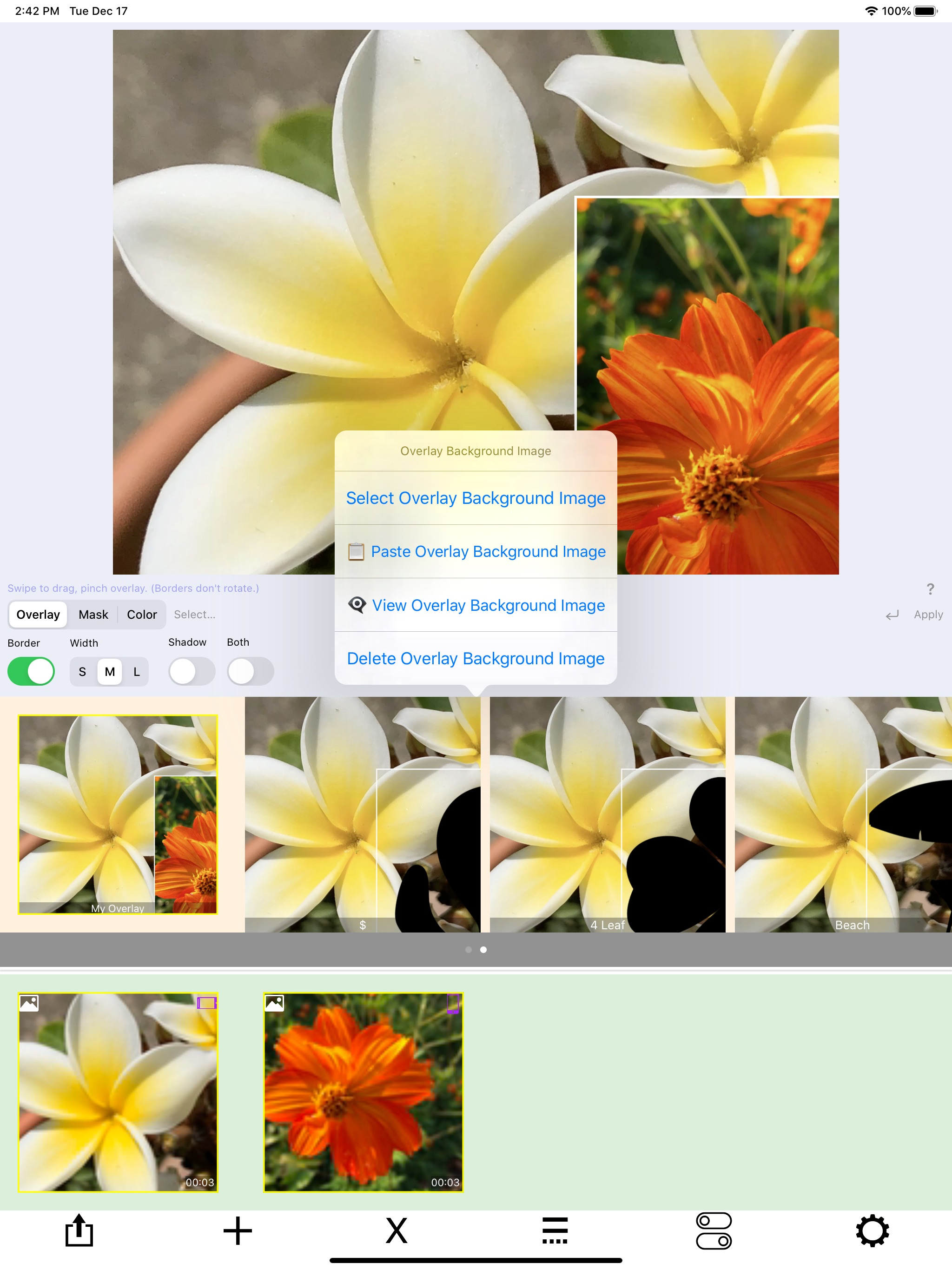Screen dimensions: 952x1270
Task: Tap the purple frame icon on plumeria clip
Action: coord(206,1002)
